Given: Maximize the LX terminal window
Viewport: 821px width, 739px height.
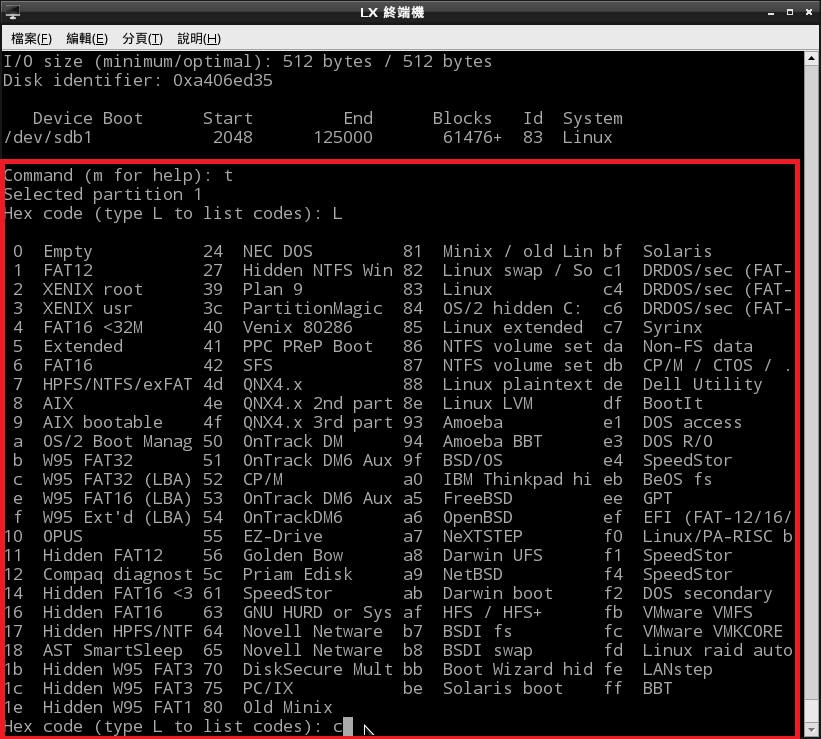Looking at the screenshot, I should point(788,12).
